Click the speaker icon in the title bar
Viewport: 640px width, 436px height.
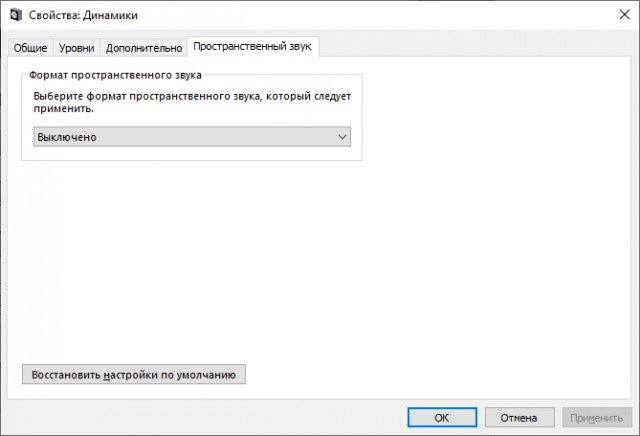coord(15,15)
